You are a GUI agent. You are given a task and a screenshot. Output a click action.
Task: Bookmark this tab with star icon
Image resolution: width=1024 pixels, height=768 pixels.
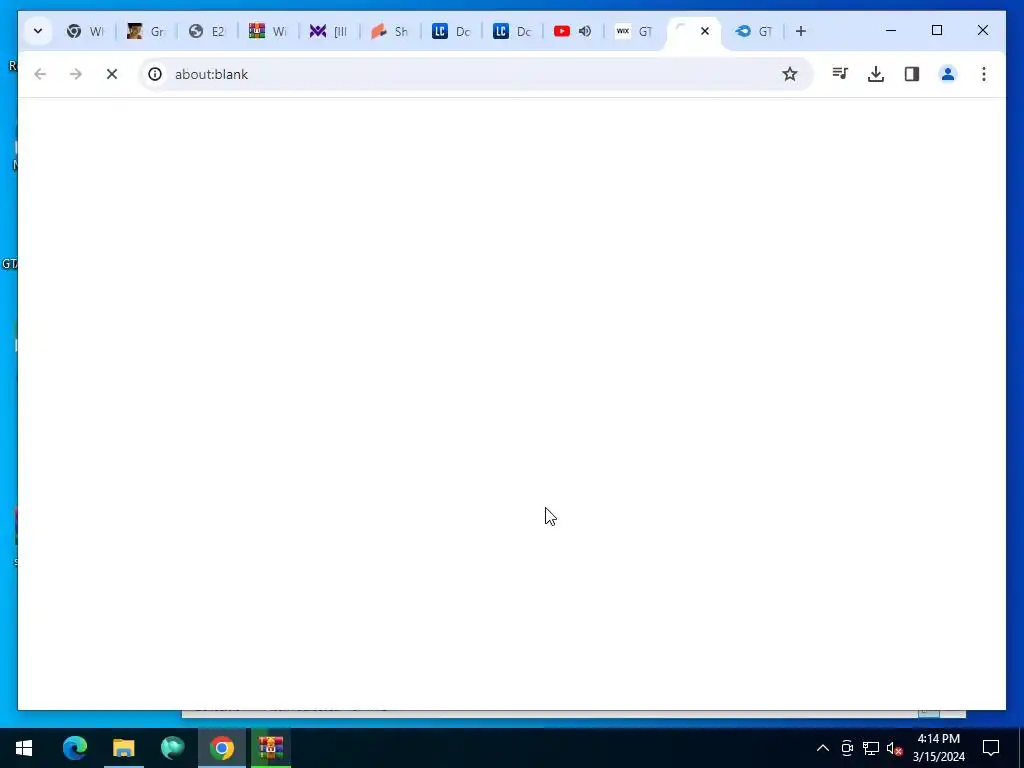790,74
